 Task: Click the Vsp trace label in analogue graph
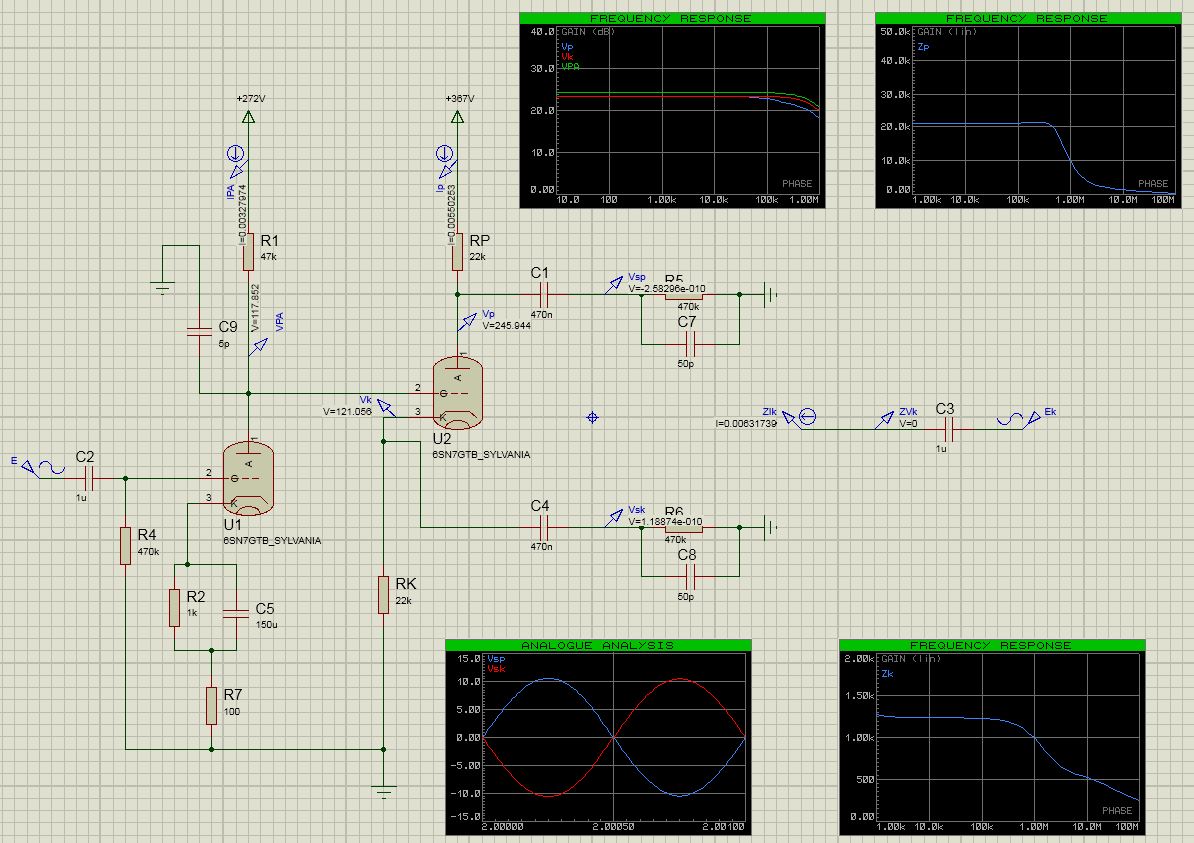pyautogui.click(x=496, y=659)
